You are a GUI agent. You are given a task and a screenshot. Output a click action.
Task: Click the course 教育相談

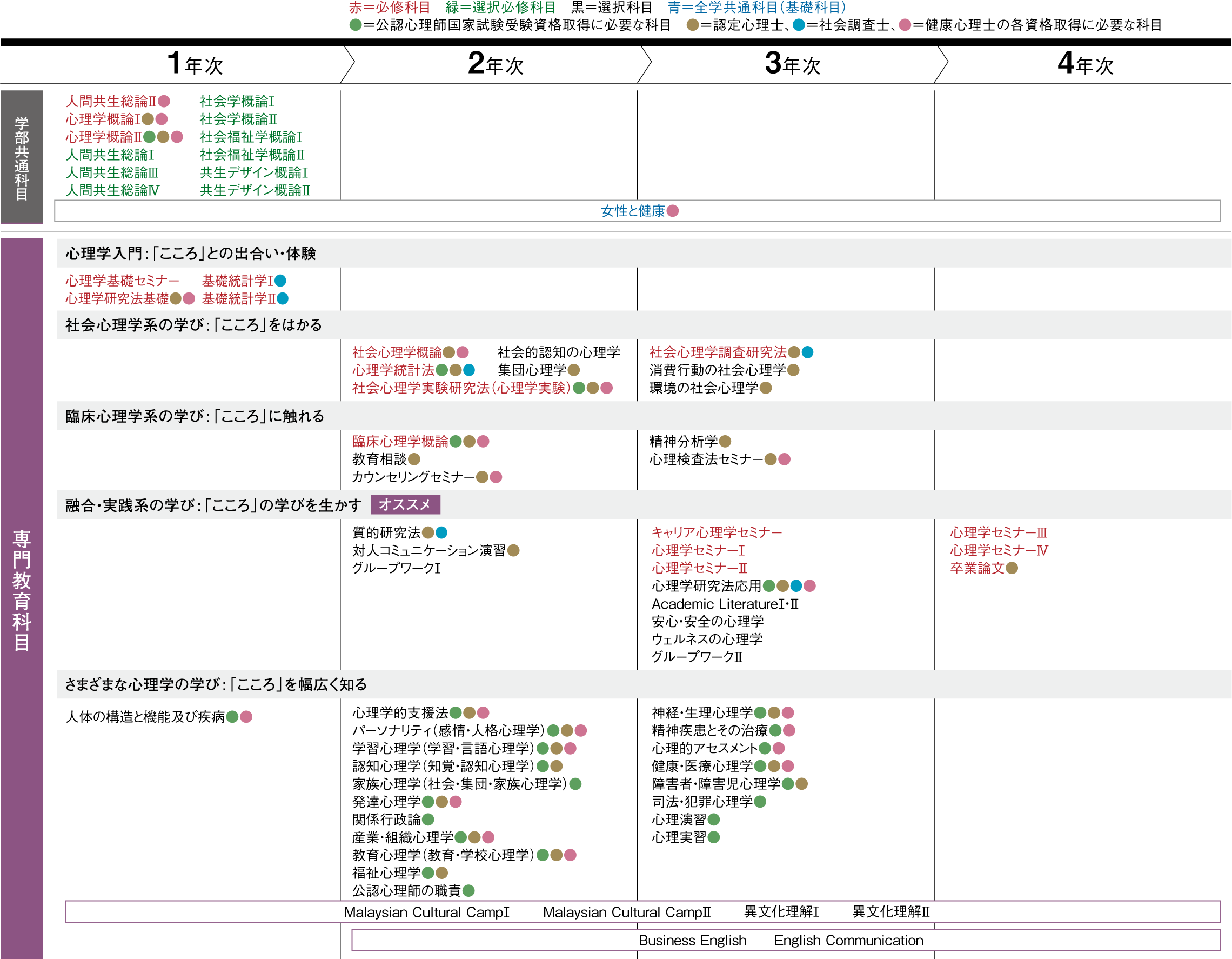(x=380, y=459)
